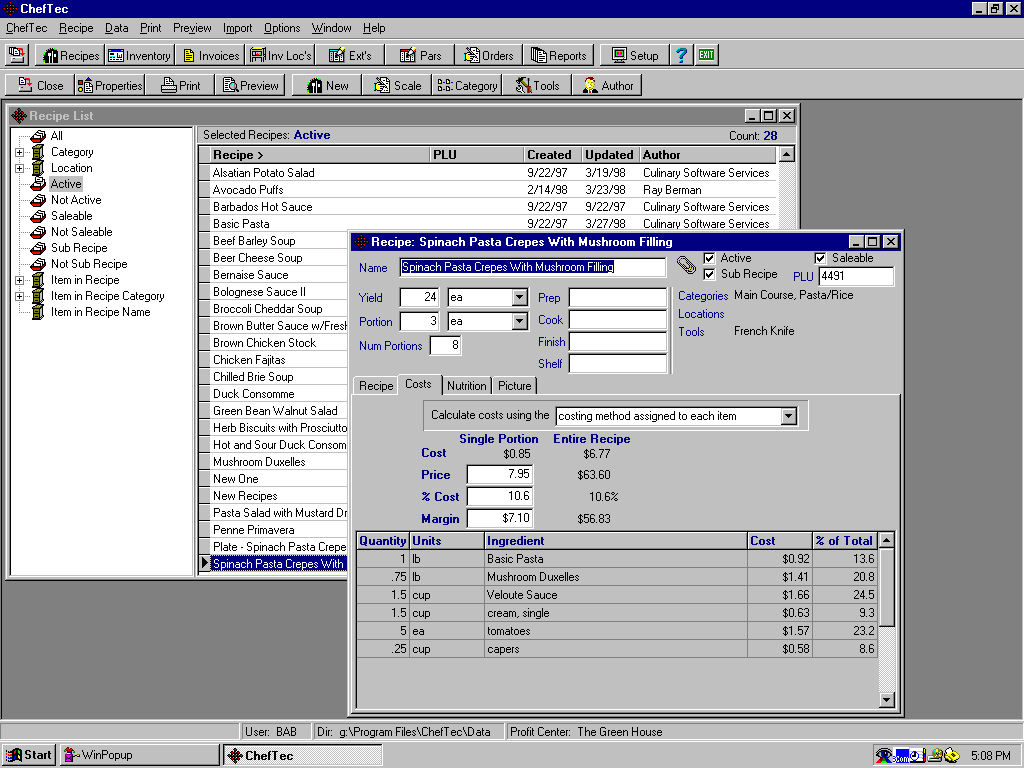Expand the Location tree node

(x=20, y=168)
